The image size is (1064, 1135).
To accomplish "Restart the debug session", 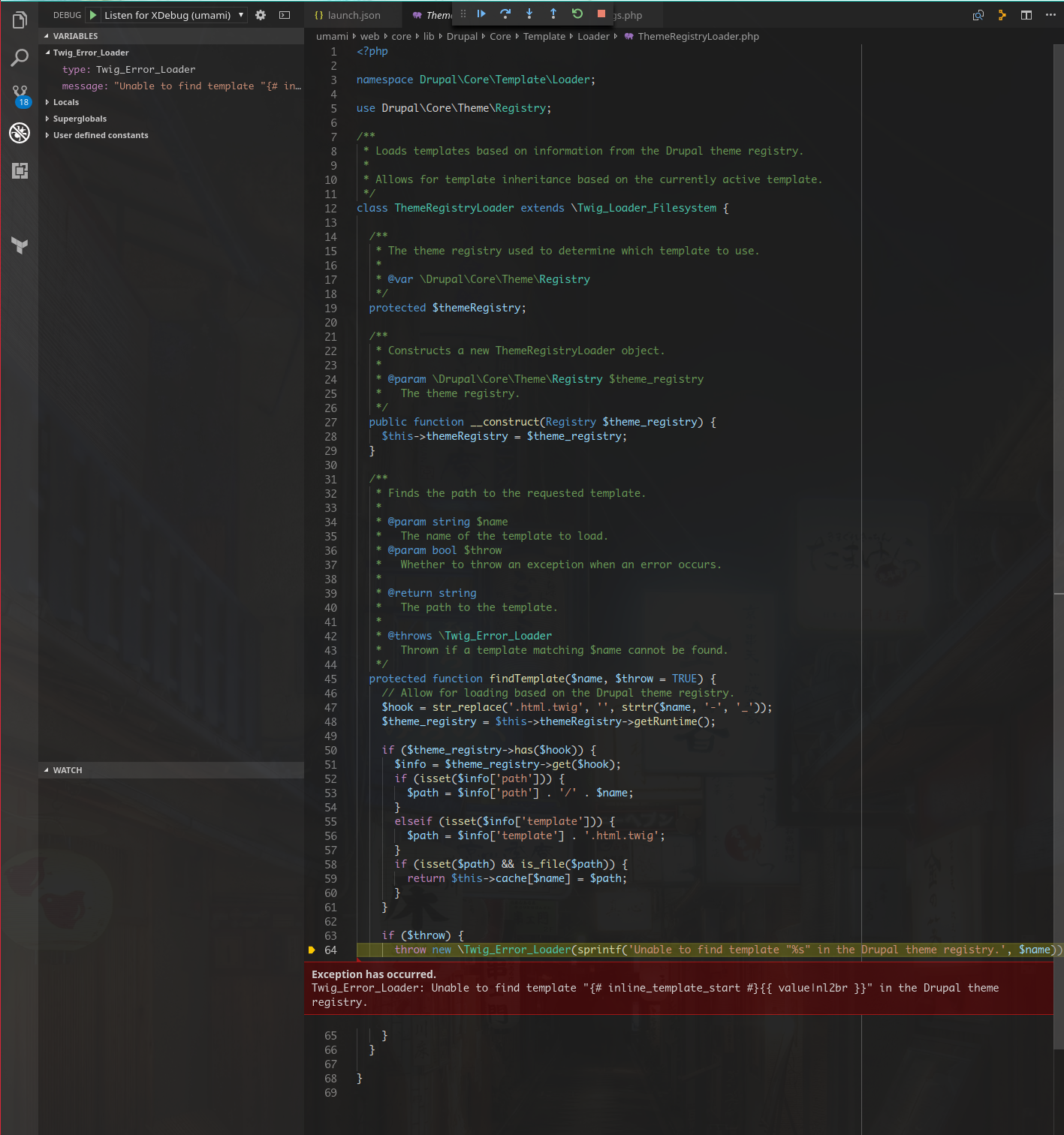I will (x=576, y=14).
